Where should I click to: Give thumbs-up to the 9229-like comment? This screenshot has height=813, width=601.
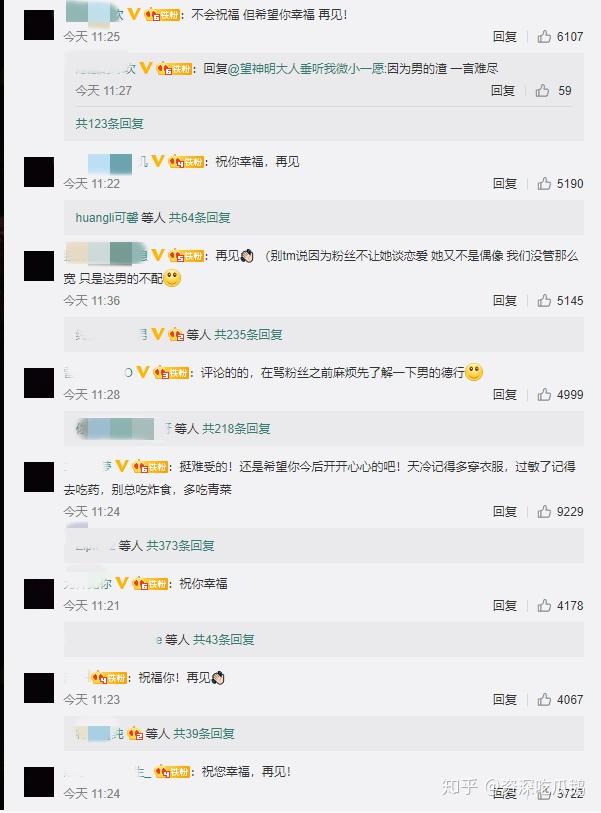pyautogui.click(x=544, y=512)
